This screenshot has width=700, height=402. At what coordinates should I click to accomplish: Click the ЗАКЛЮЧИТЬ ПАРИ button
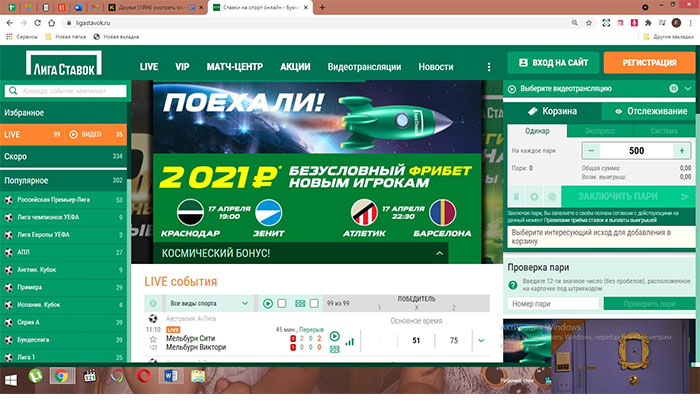point(627,197)
